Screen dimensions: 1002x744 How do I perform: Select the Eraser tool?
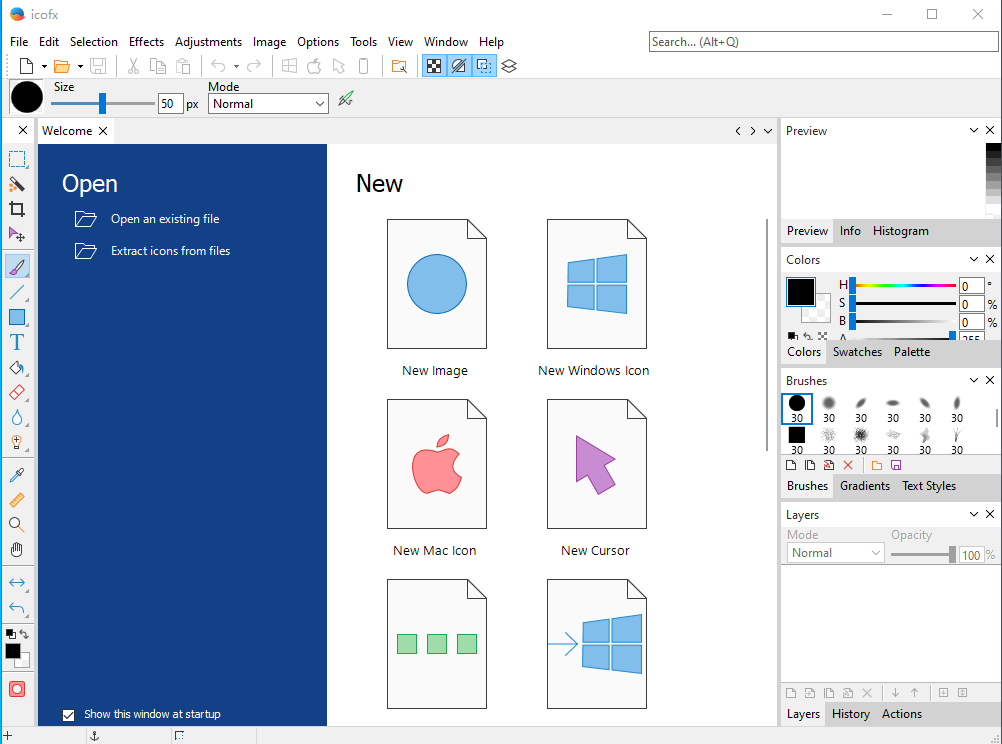point(17,392)
